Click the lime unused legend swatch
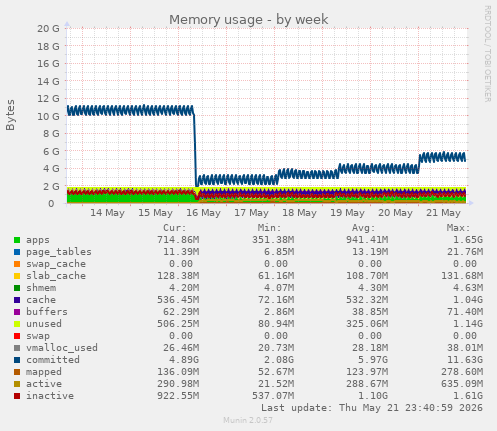This screenshot has width=497, height=431. (17, 324)
